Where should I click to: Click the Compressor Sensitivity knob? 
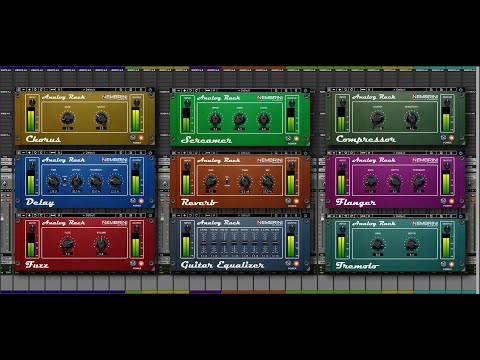pos(411,117)
